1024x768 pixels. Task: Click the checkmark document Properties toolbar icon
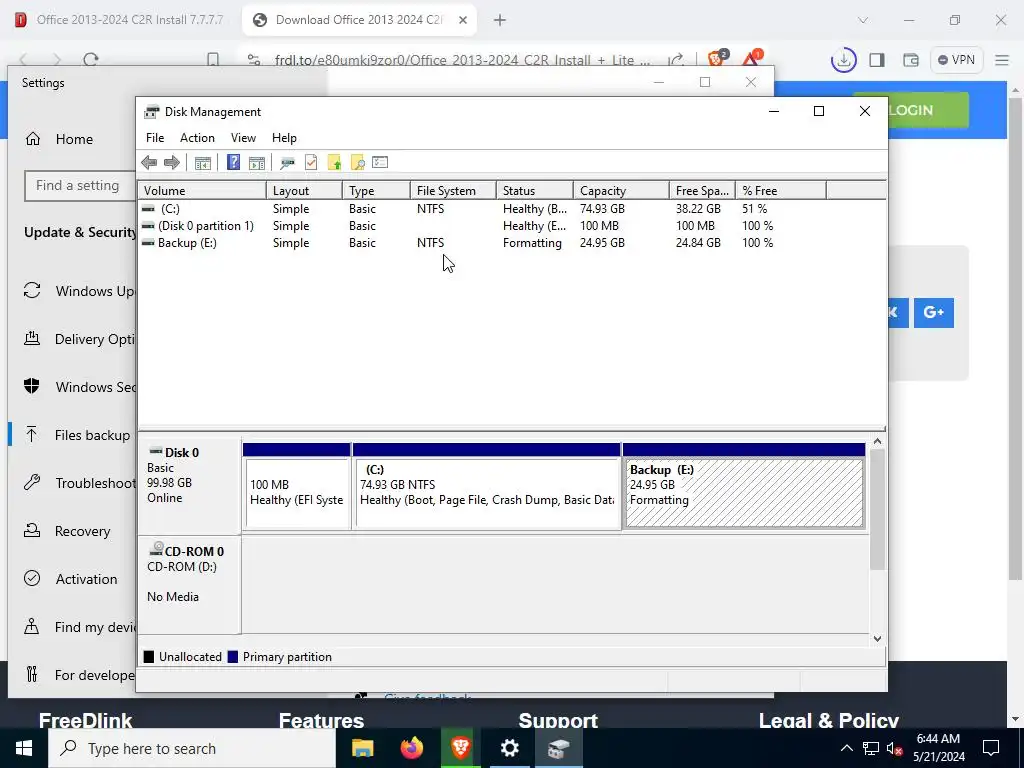tap(311, 163)
